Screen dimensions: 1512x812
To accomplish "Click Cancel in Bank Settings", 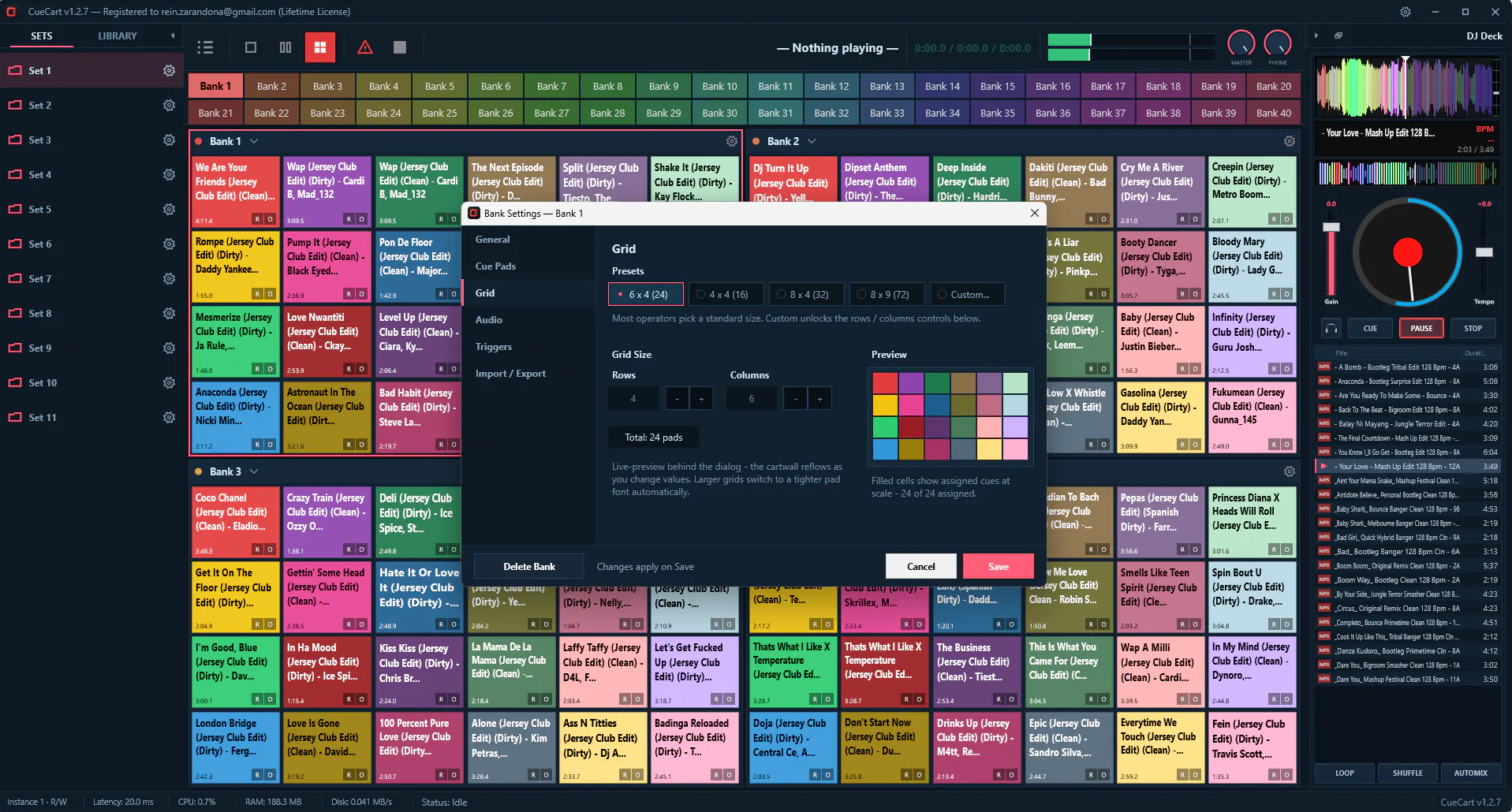I will 920,567.
